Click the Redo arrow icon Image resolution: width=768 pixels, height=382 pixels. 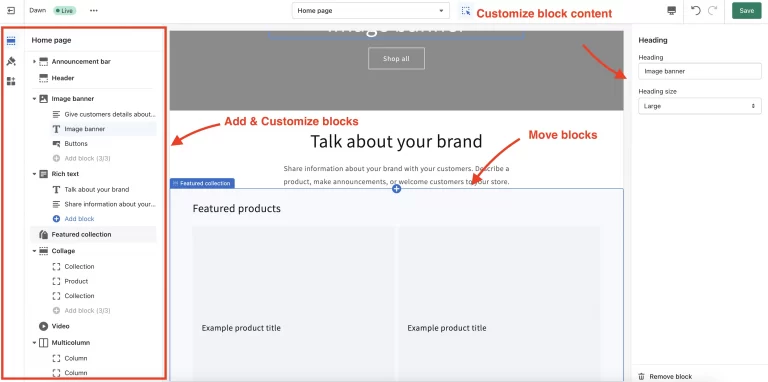(713, 10)
